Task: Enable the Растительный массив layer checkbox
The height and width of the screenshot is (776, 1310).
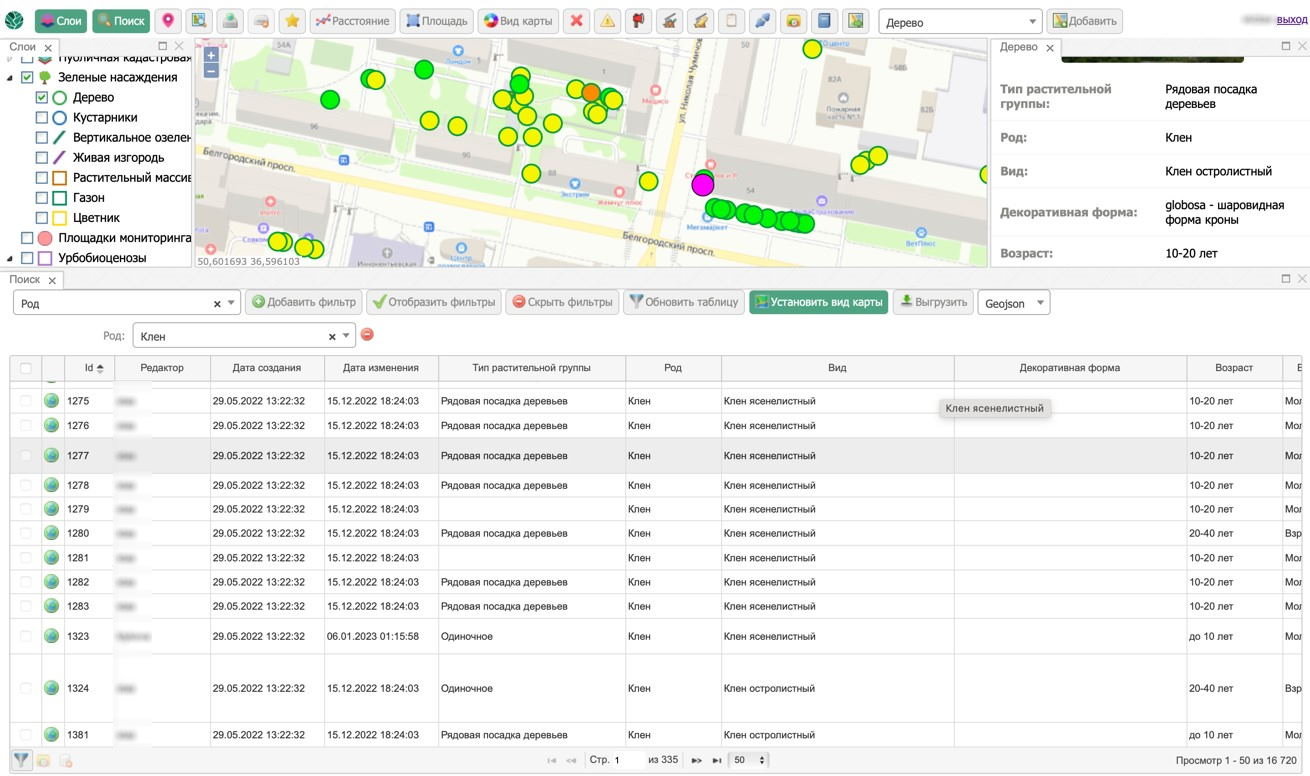Action: point(42,178)
